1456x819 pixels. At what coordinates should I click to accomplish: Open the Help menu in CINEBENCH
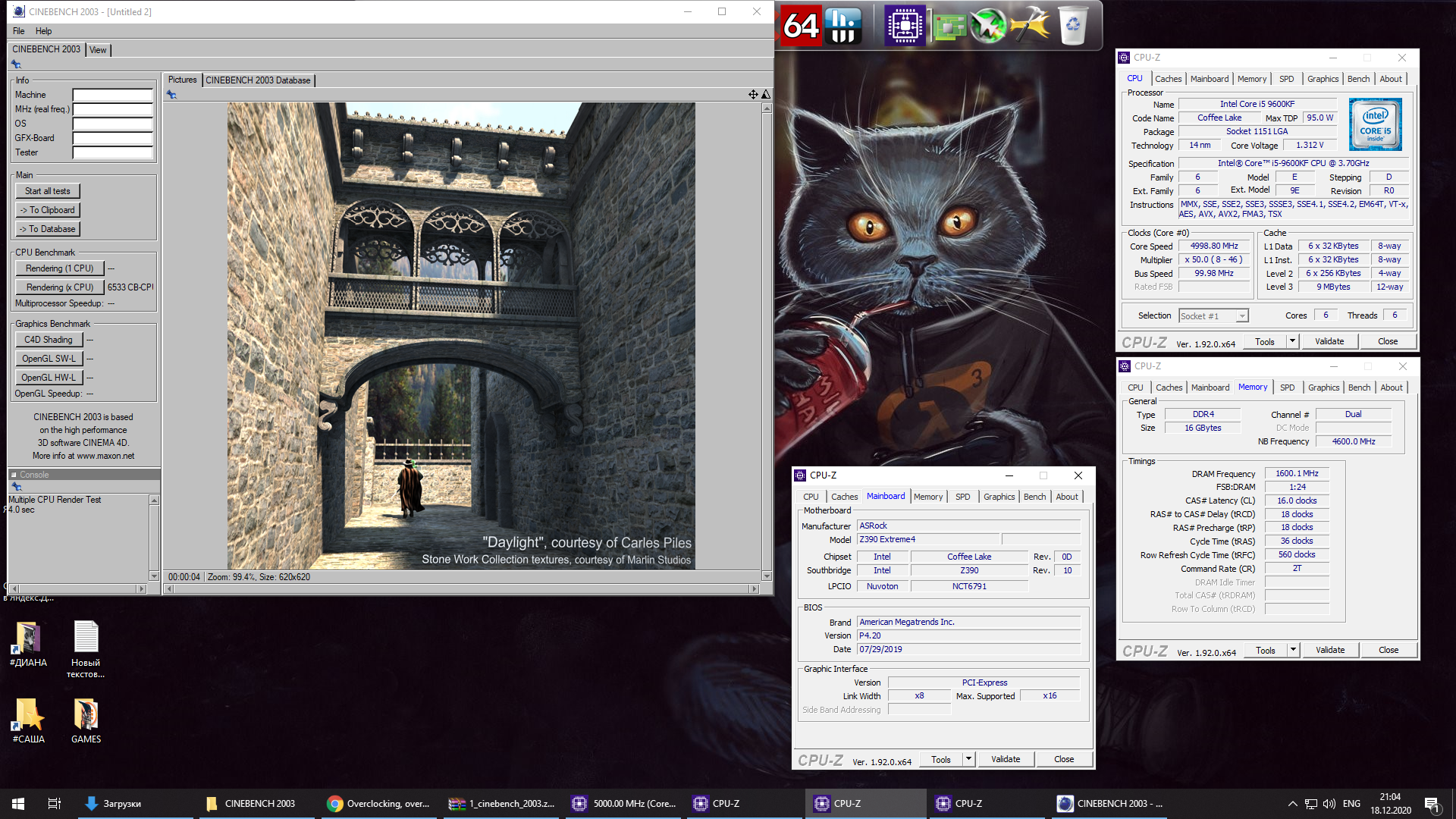coord(44,31)
